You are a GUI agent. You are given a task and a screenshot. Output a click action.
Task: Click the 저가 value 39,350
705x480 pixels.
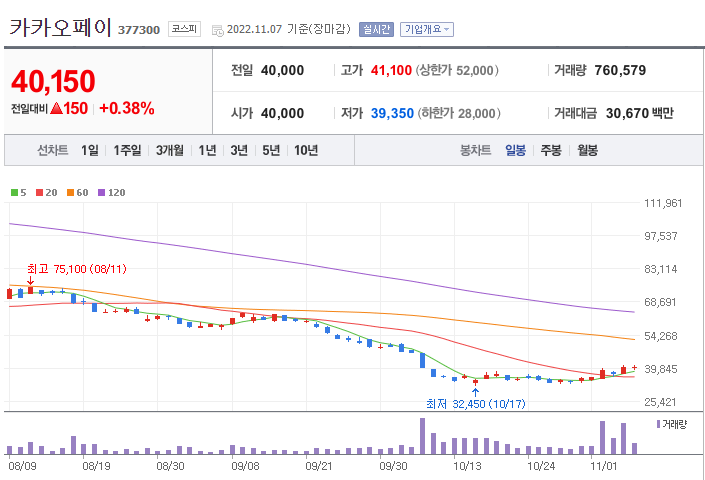(392, 113)
